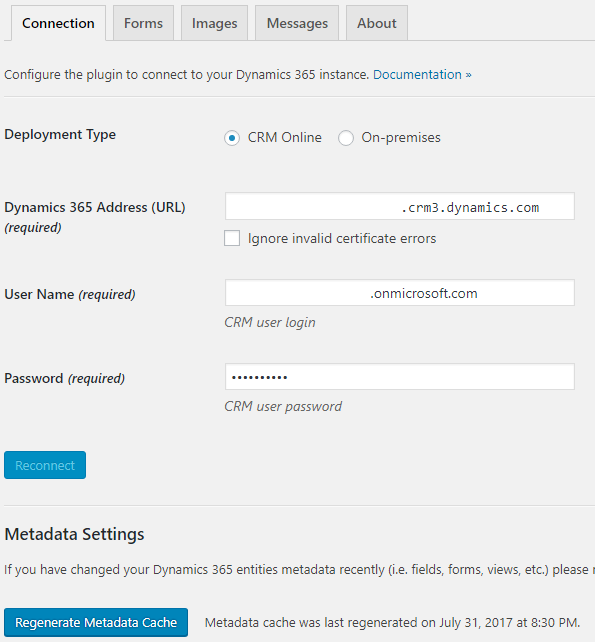Switch to the Forms tab
597x642 pixels.
click(143, 23)
